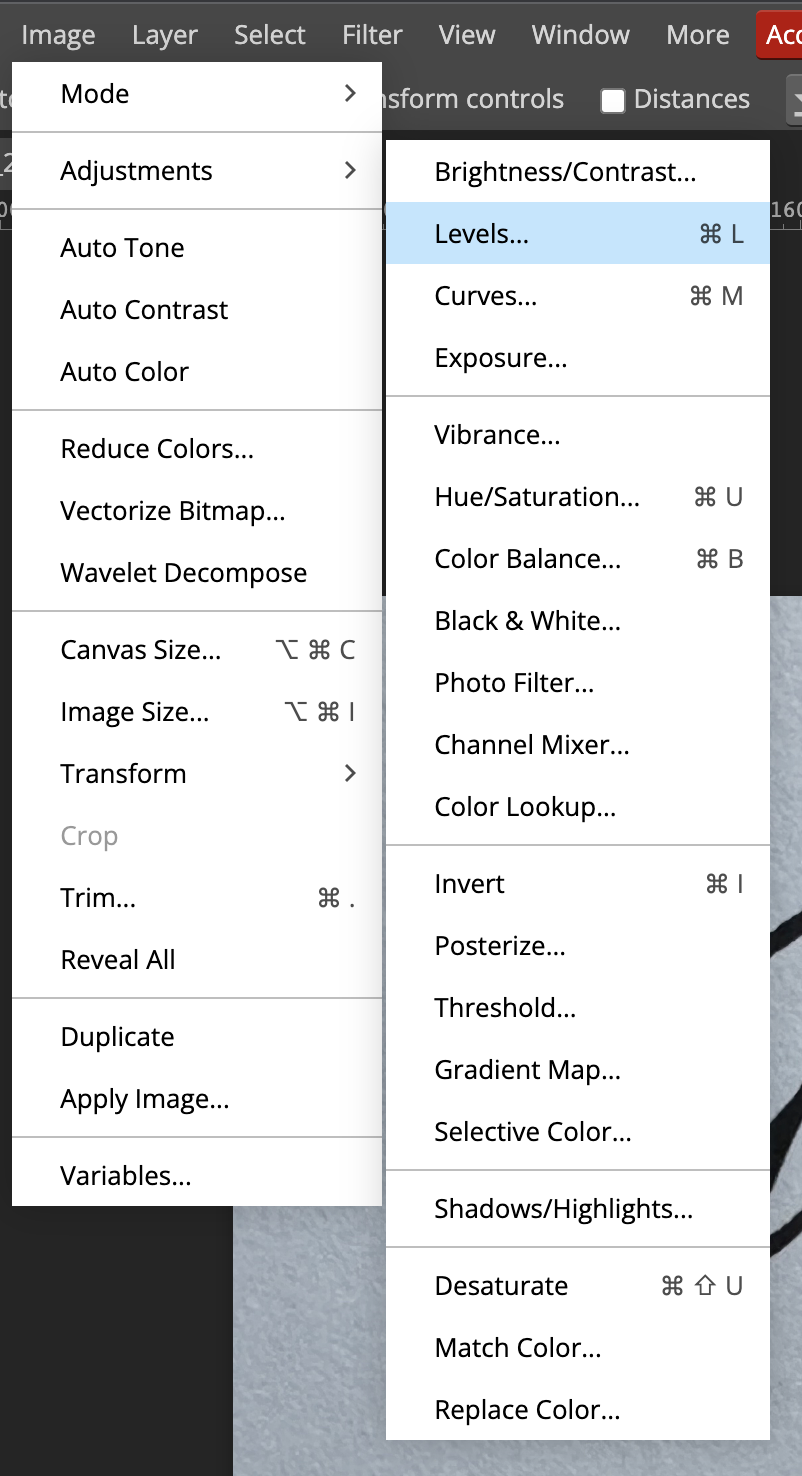Viewport: 802px width, 1476px height.
Task: Open the Levels adjustment
Action: click(x=577, y=234)
